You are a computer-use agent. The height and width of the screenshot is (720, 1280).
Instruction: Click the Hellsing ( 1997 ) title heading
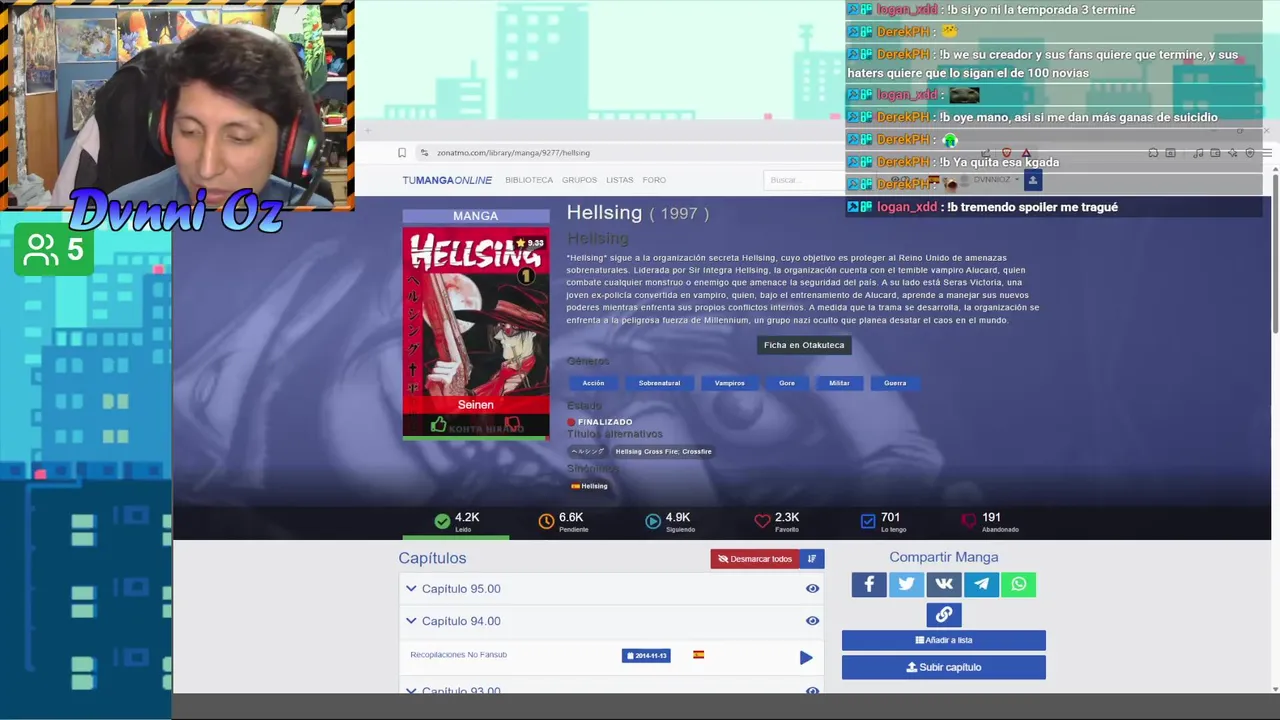tap(637, 213)
